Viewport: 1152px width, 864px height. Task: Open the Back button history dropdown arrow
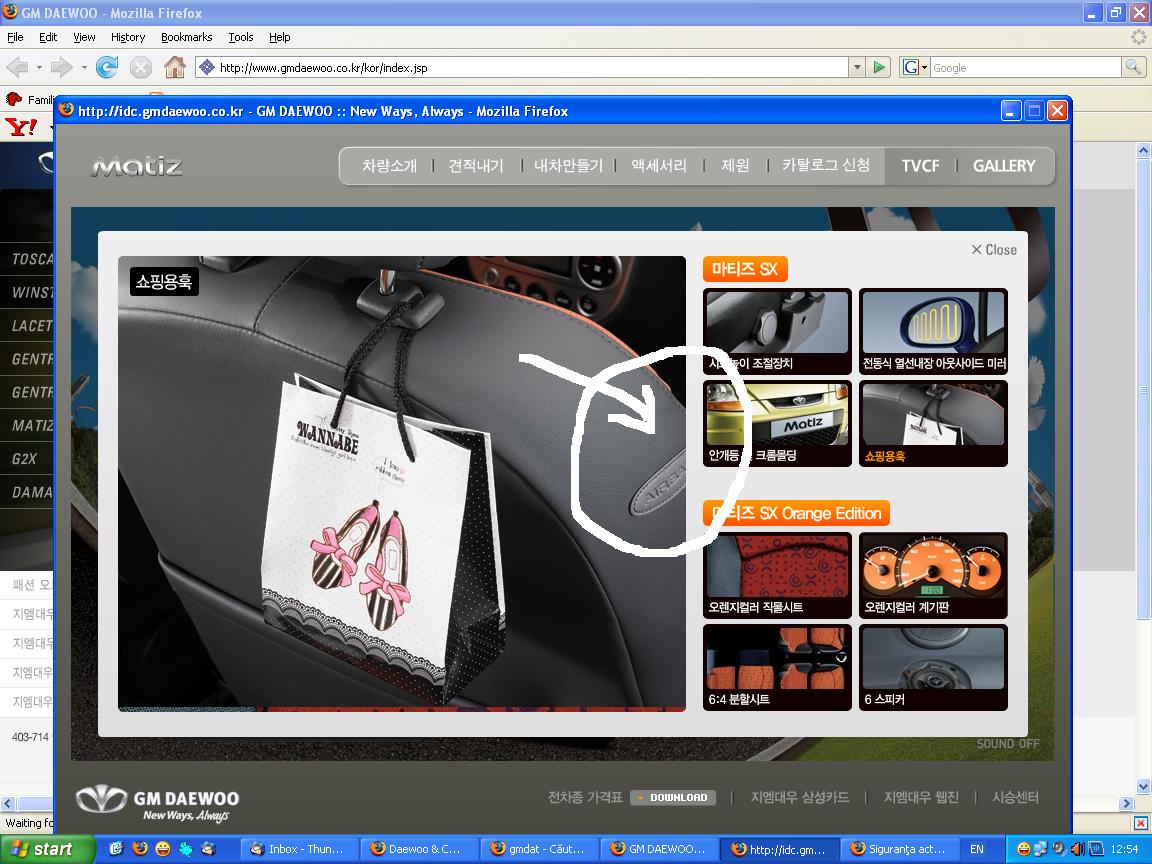click(x=39, y=68)
